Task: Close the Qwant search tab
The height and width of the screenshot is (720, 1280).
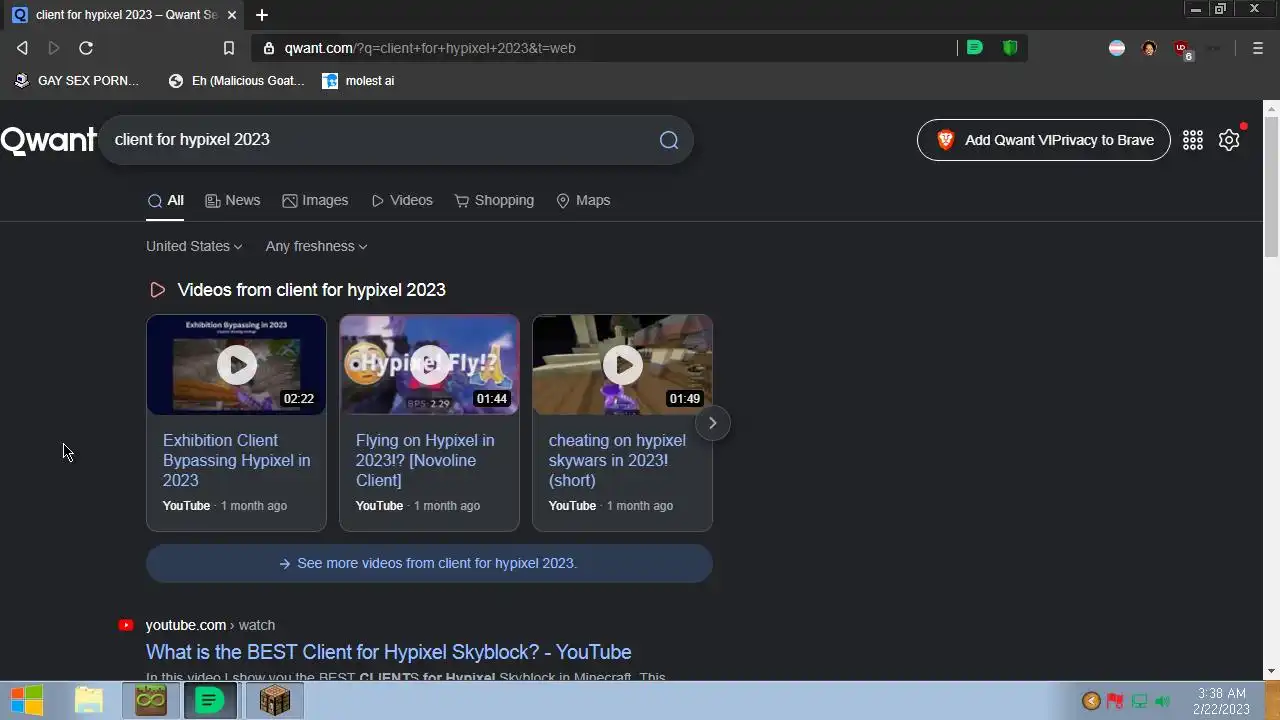Action: pos(232,15)
